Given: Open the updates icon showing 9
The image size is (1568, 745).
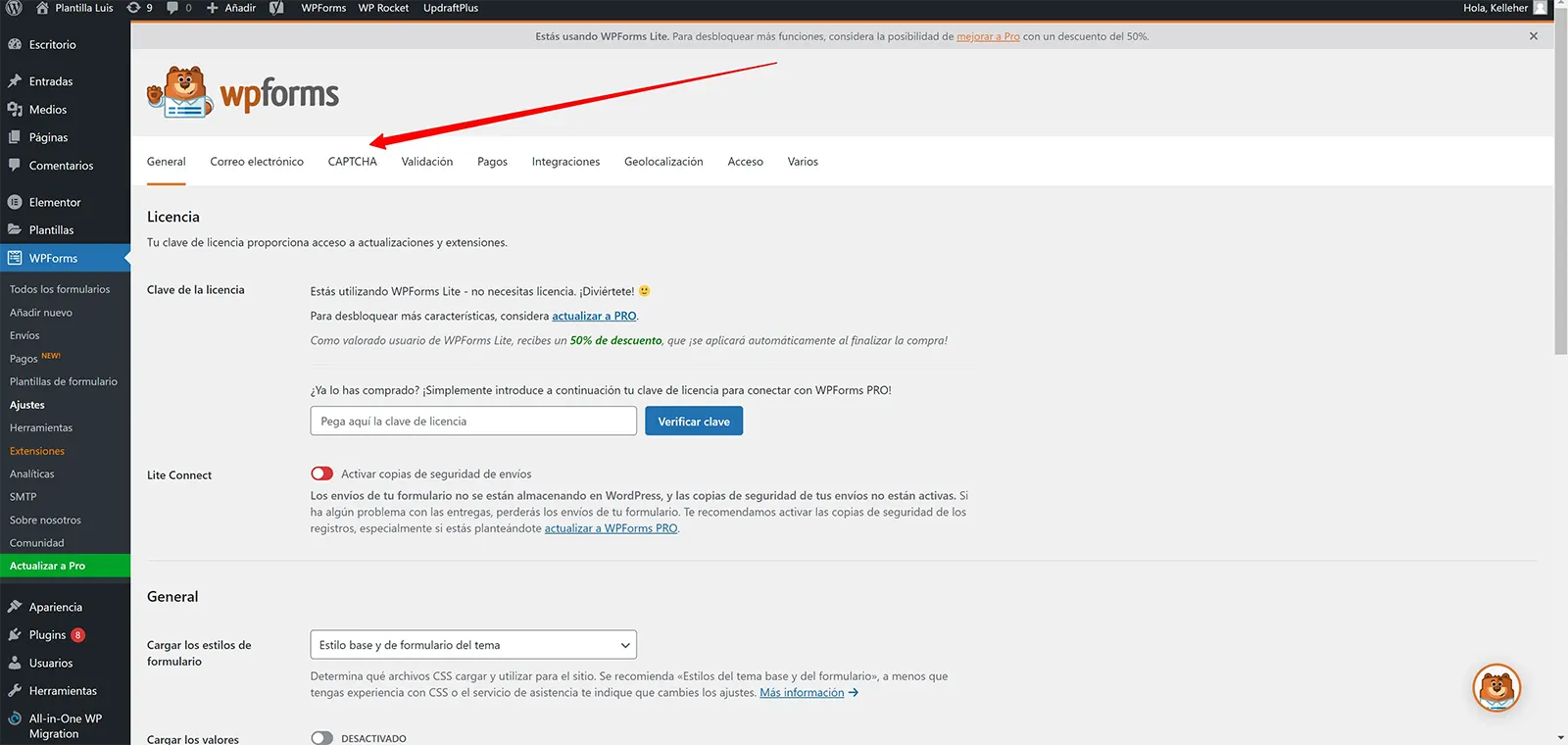Looking at the screenshot, I should click(134, 8).
